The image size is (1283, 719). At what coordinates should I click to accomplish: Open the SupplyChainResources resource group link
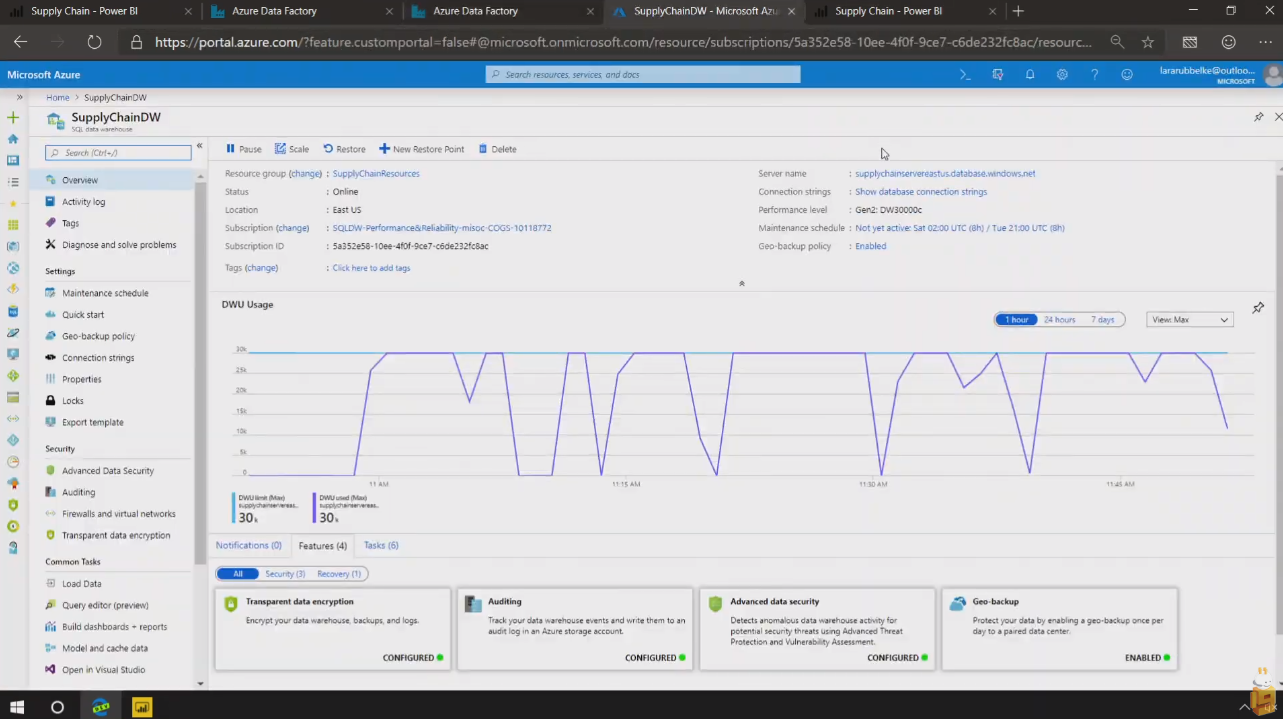click(x=376, y=174)
